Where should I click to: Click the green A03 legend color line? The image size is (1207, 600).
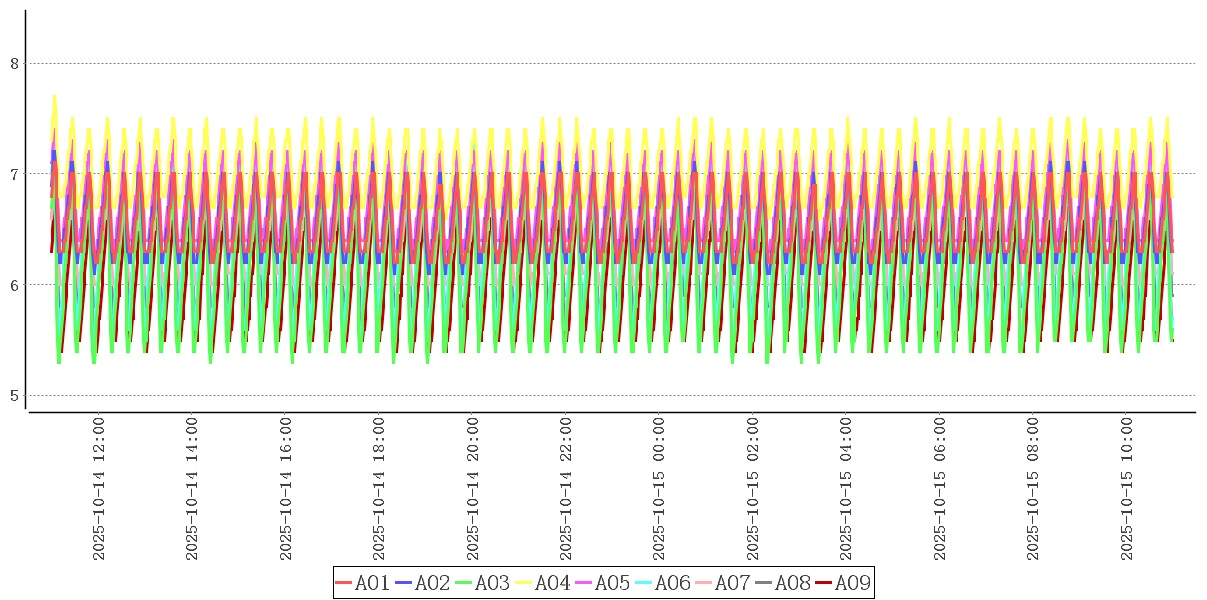pyautogui.click(x=464, y=583)
